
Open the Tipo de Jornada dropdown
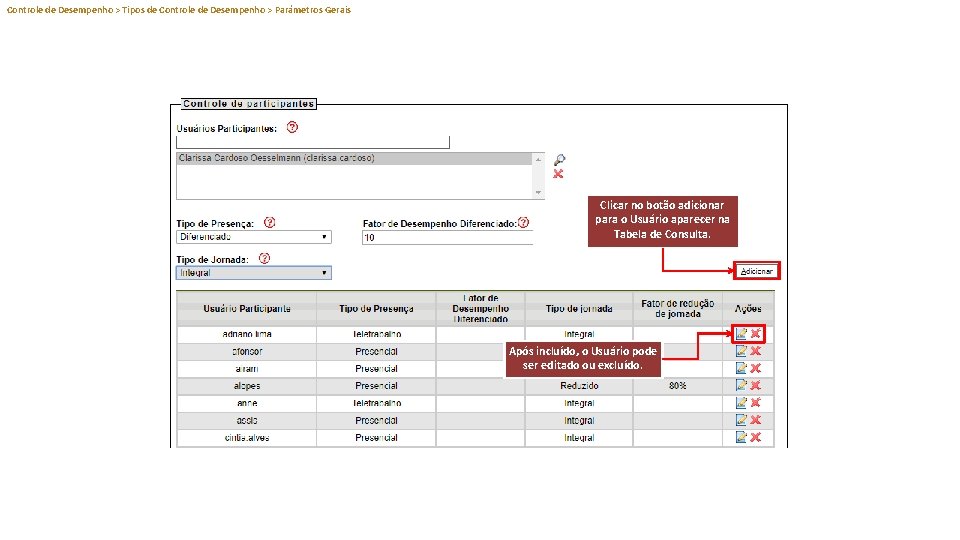[253, 273]
